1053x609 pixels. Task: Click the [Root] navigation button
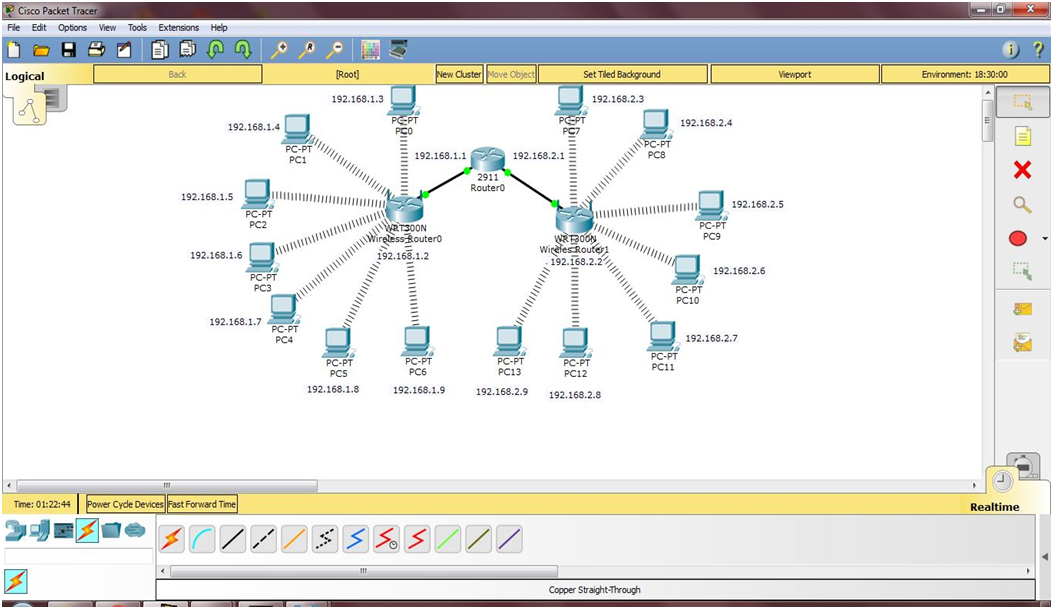click(347, 75)
